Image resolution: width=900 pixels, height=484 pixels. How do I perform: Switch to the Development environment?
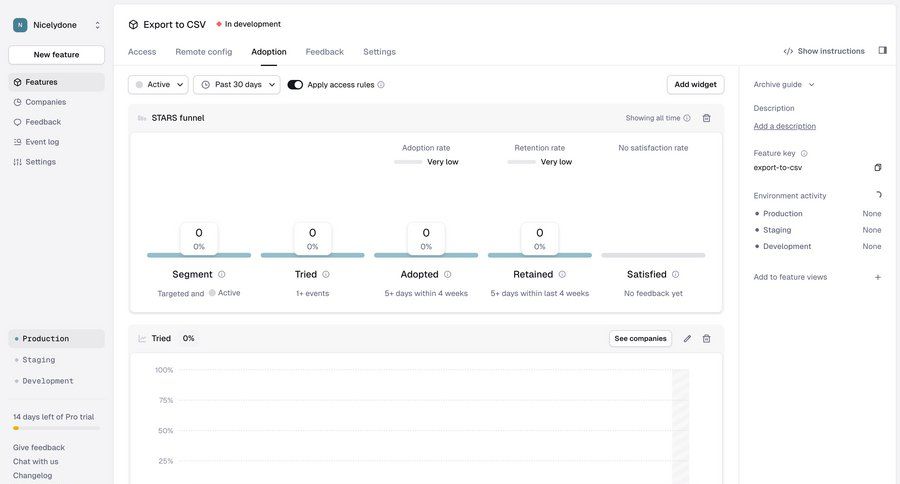click(x=47, y=381)
